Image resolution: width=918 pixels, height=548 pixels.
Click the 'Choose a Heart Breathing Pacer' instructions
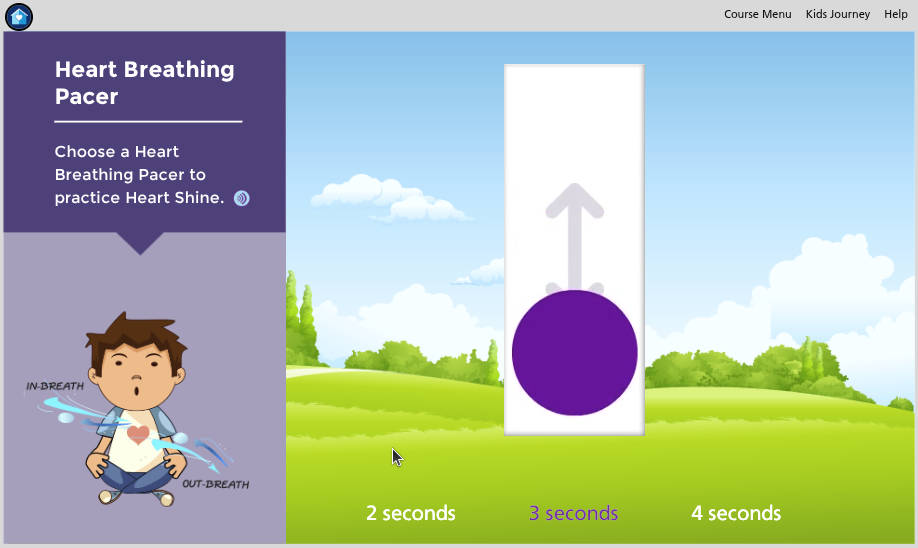(x=138, y=175)
